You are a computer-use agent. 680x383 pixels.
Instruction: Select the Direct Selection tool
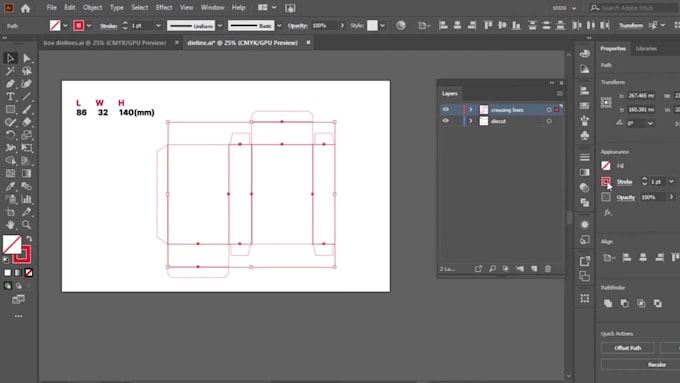27,58
